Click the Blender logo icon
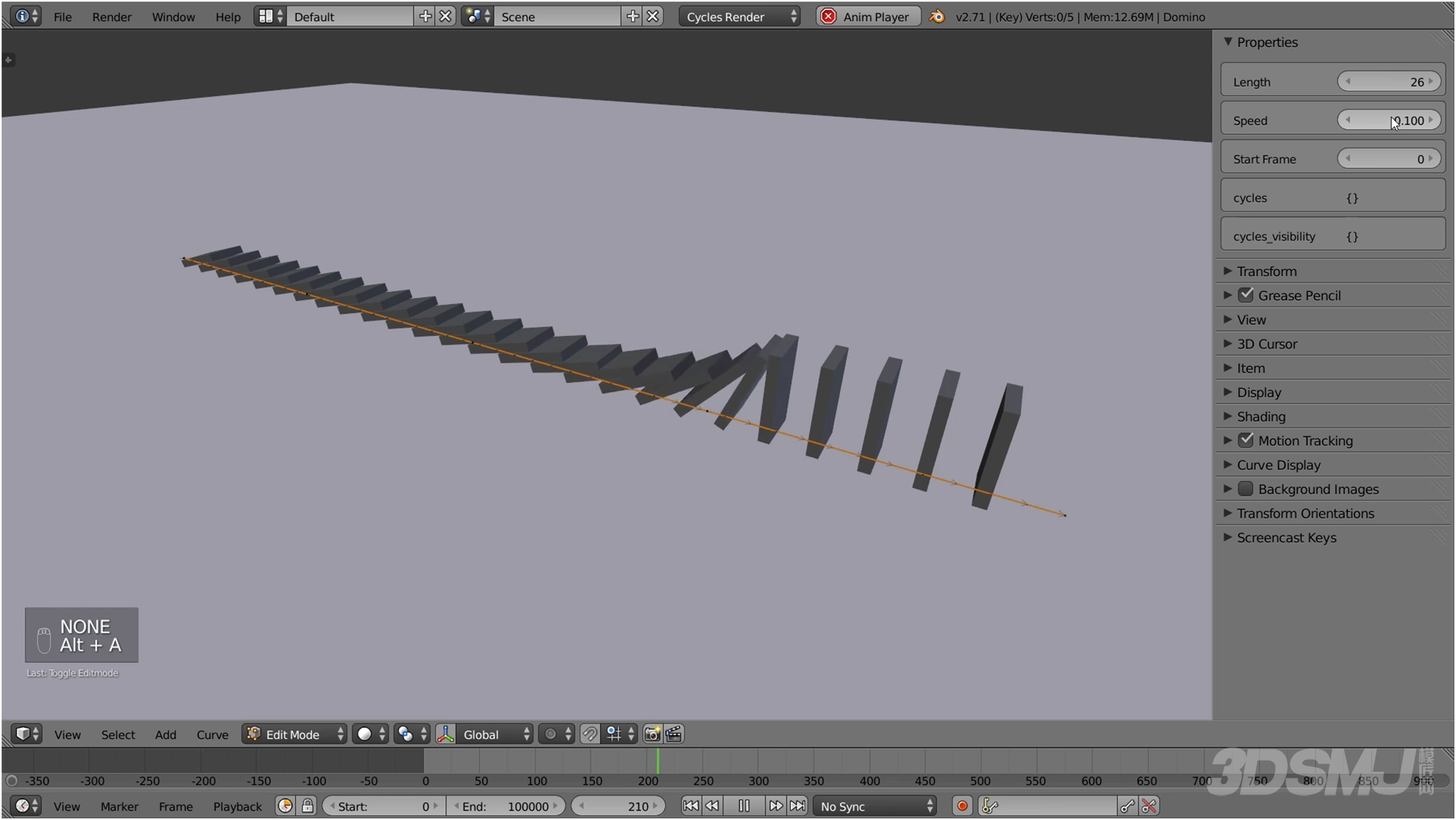 [x=938, y=16]
